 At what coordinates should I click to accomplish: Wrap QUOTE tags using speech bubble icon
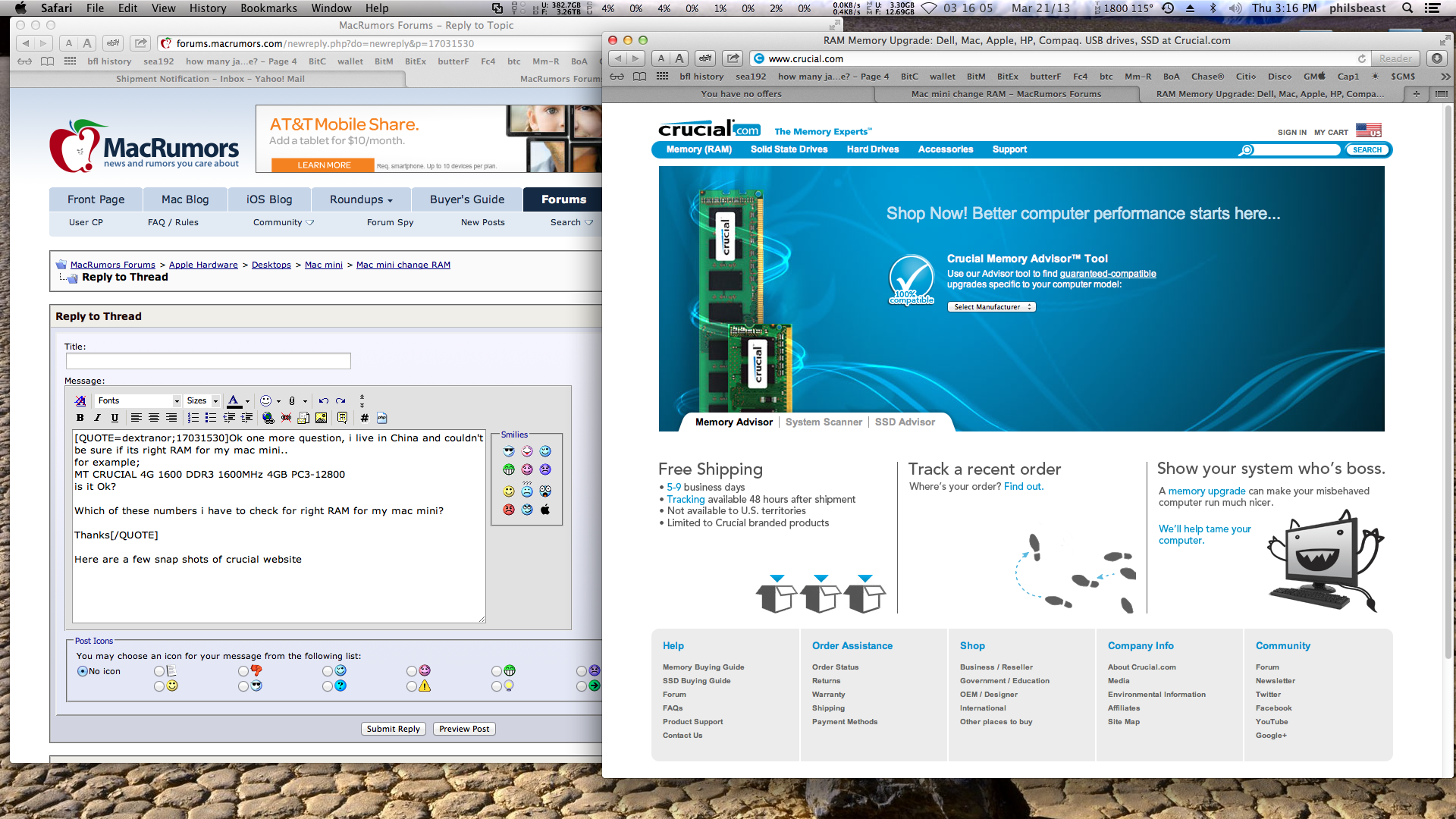pos(343,418)
